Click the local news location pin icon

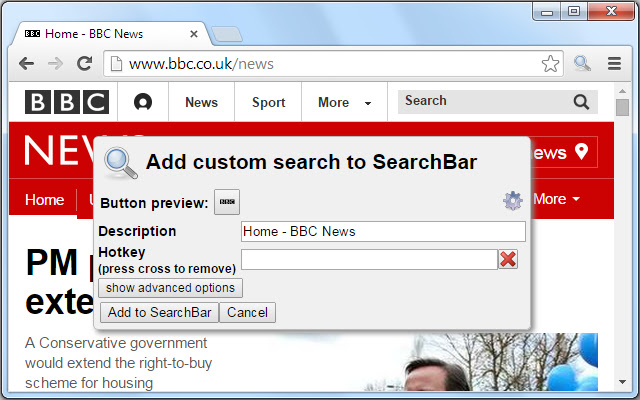(x=581, y=152)
